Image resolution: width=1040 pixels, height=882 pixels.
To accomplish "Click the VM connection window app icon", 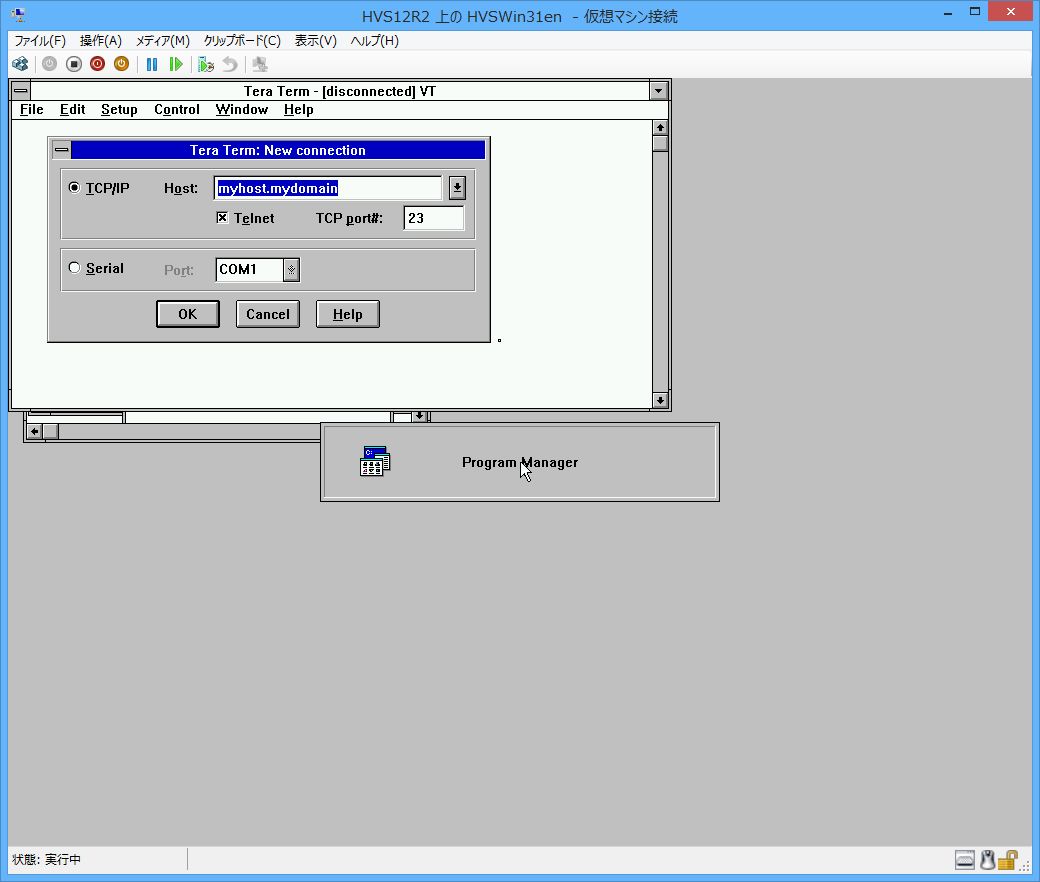I will pyautogui.click(x=19, y=14).
